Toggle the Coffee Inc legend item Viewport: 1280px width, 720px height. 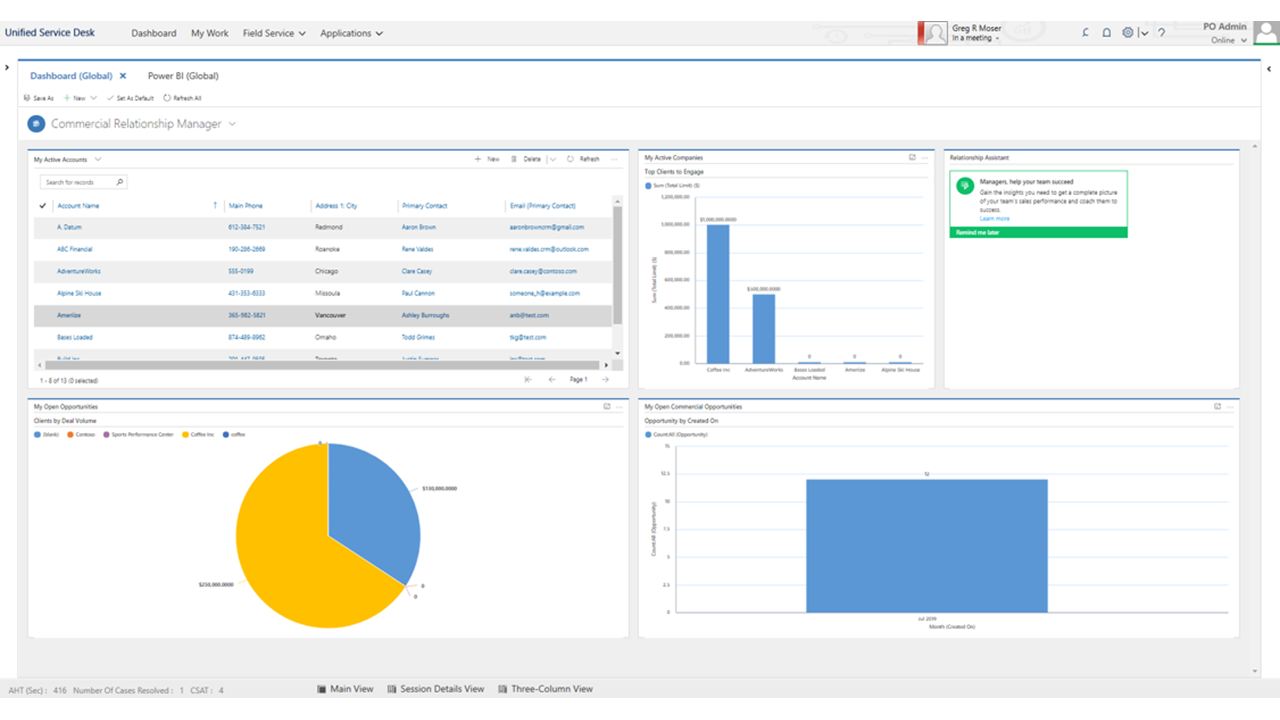point(198,434)
